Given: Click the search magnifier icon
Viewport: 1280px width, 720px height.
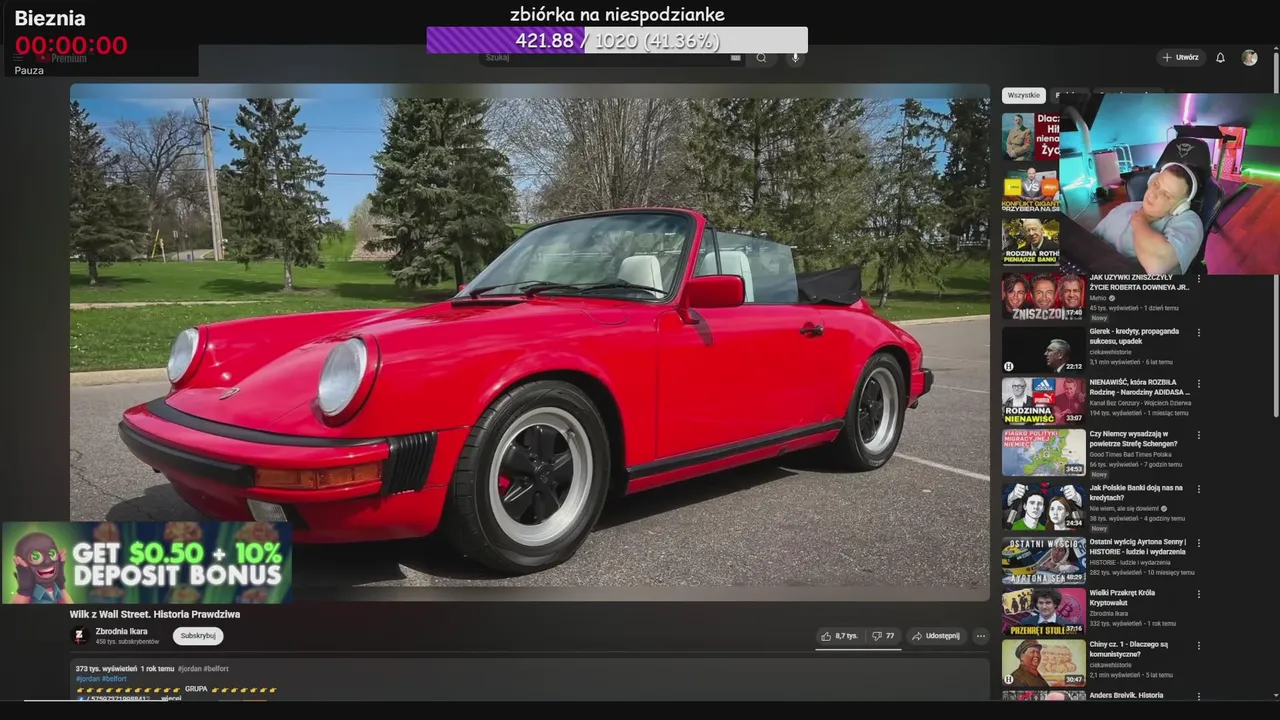Looking at the screenshot, I should coord(761,58).
